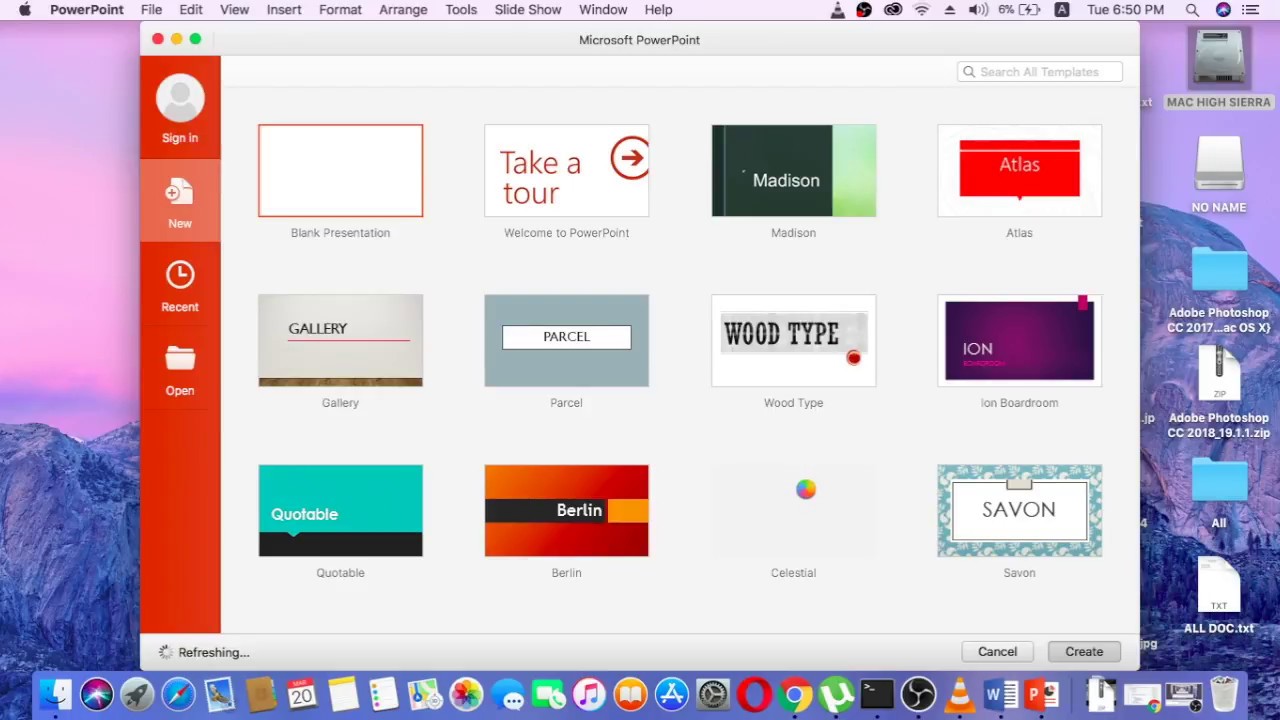Viewport: 1280px width, 720px height.
Task: Pick the Ion Boardroom template
Action: click(1019, 341)
